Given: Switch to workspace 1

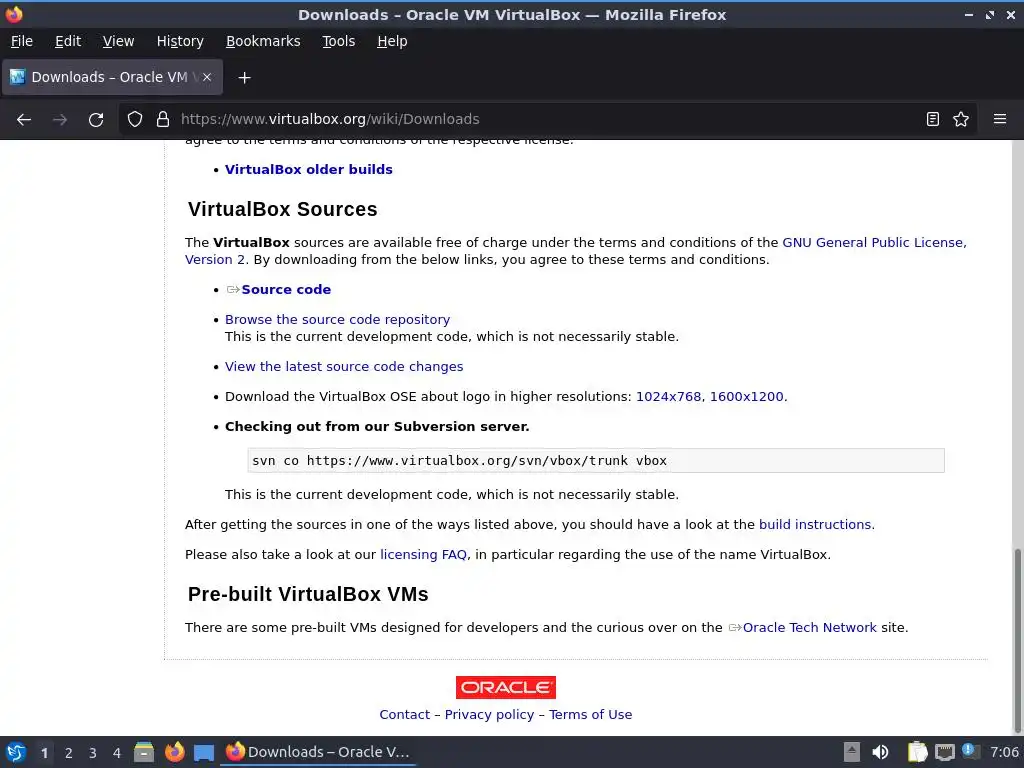Looking at the screenshot, I should coord(44,753).
